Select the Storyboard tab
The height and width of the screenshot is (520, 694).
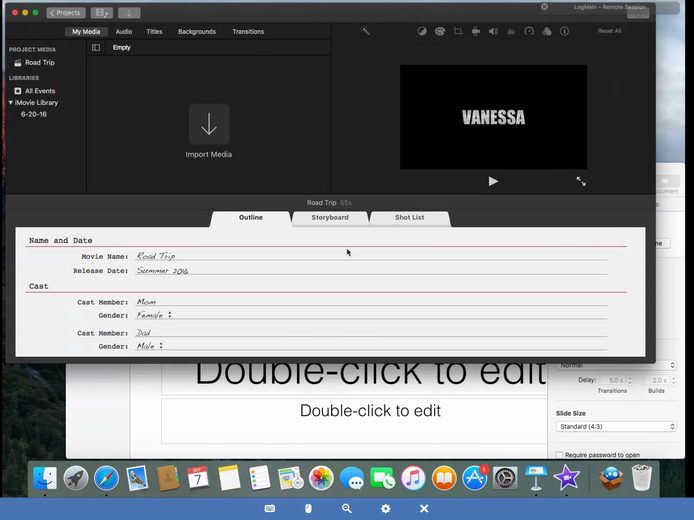[330, 218]
